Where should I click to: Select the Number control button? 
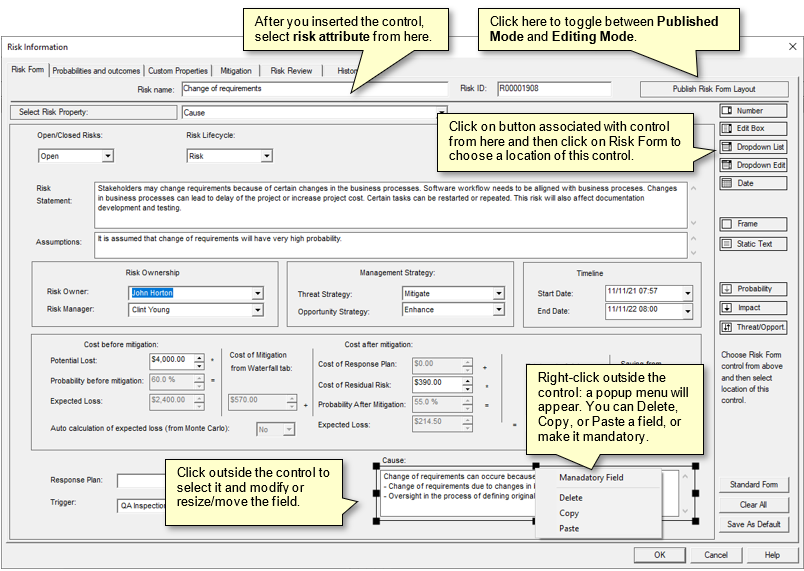(753, 111)
